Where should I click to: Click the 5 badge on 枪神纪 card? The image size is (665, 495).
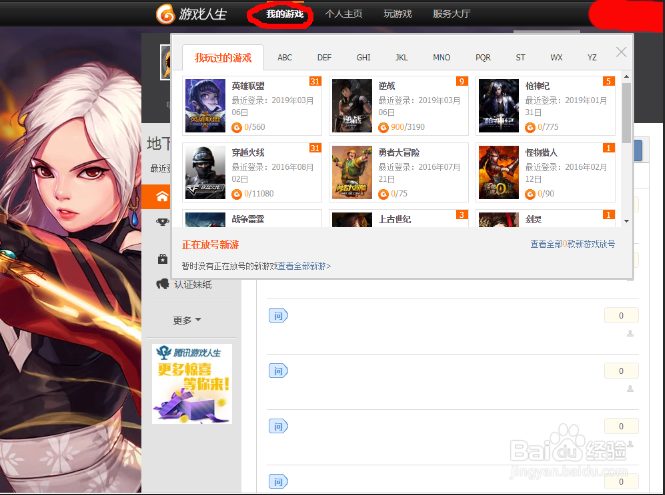click(609, 81)
